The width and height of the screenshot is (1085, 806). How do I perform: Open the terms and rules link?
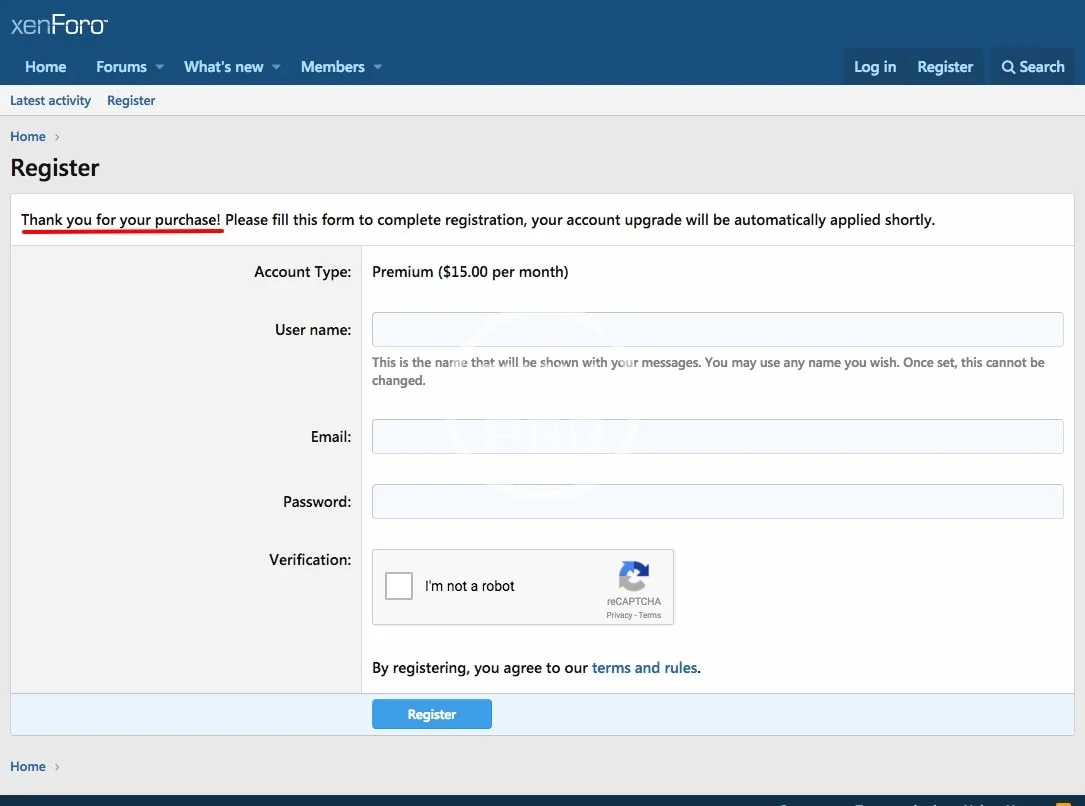tap(644, 668)
